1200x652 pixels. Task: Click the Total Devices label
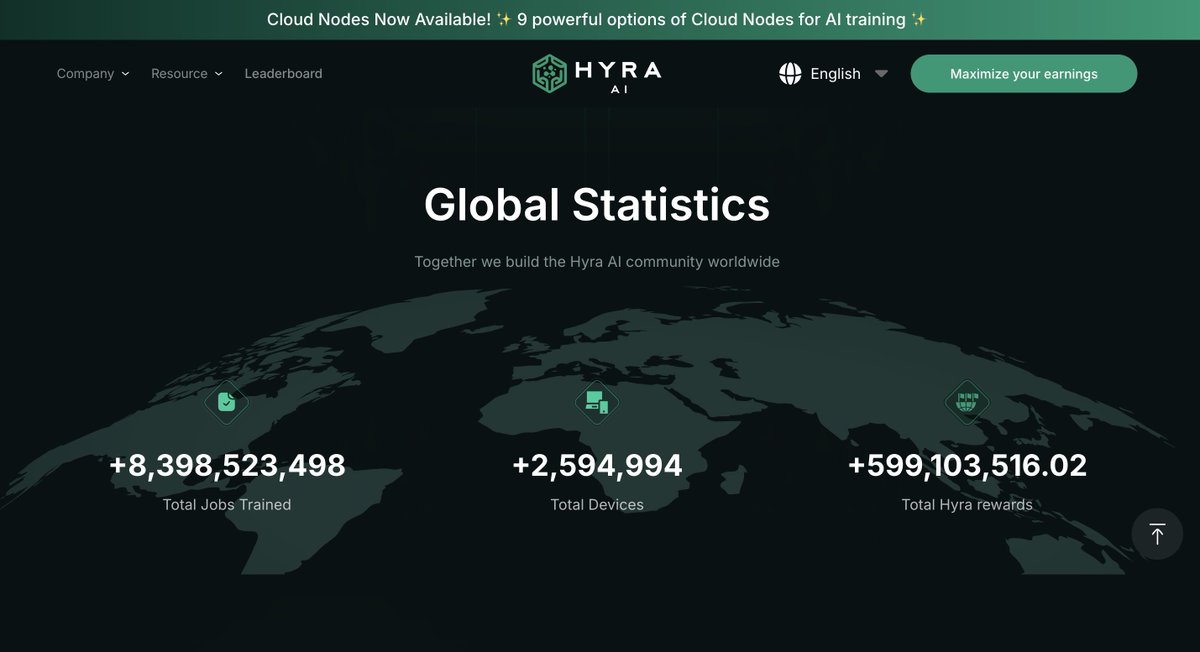point(597,505)
